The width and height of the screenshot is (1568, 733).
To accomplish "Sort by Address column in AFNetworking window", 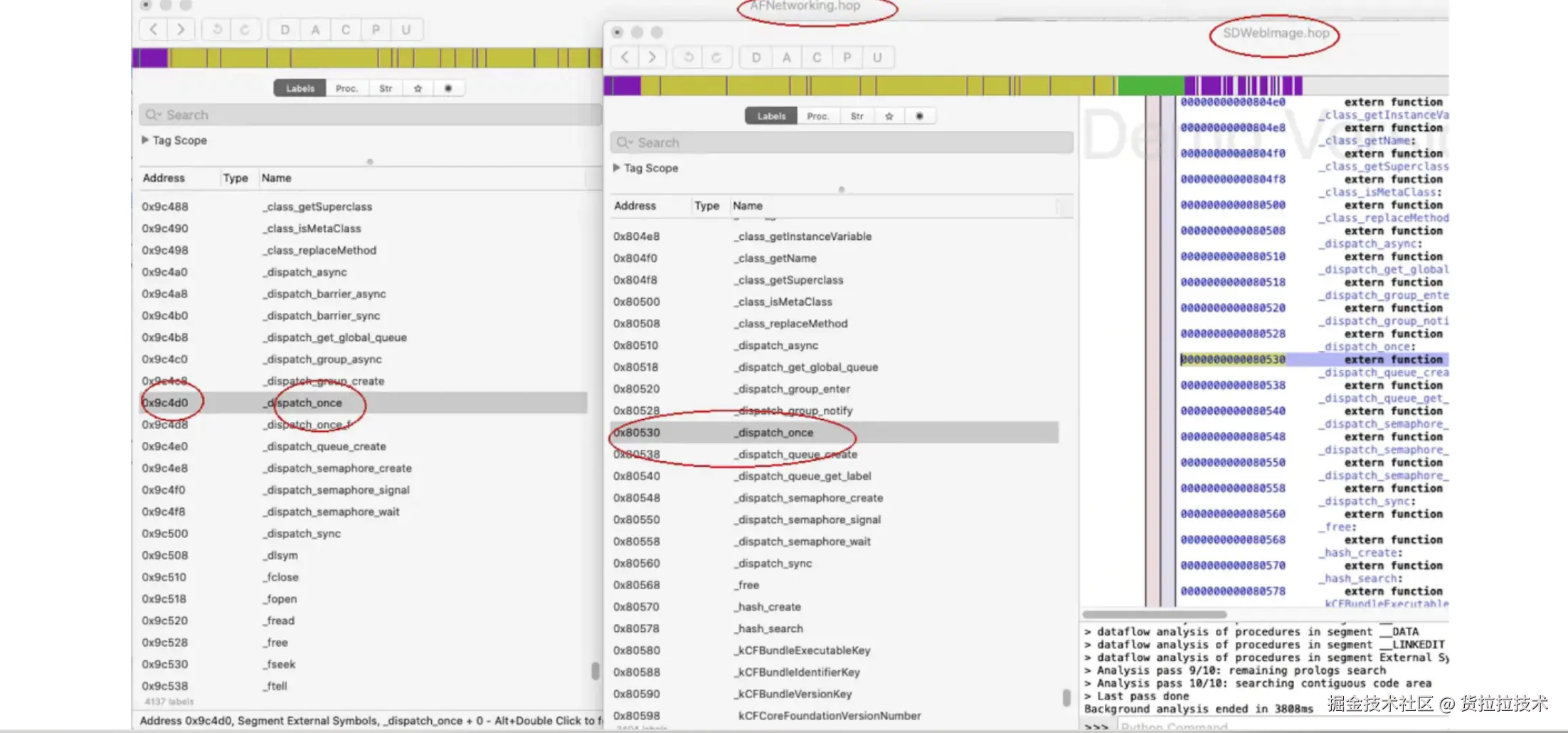I will [x=179, y=178].
